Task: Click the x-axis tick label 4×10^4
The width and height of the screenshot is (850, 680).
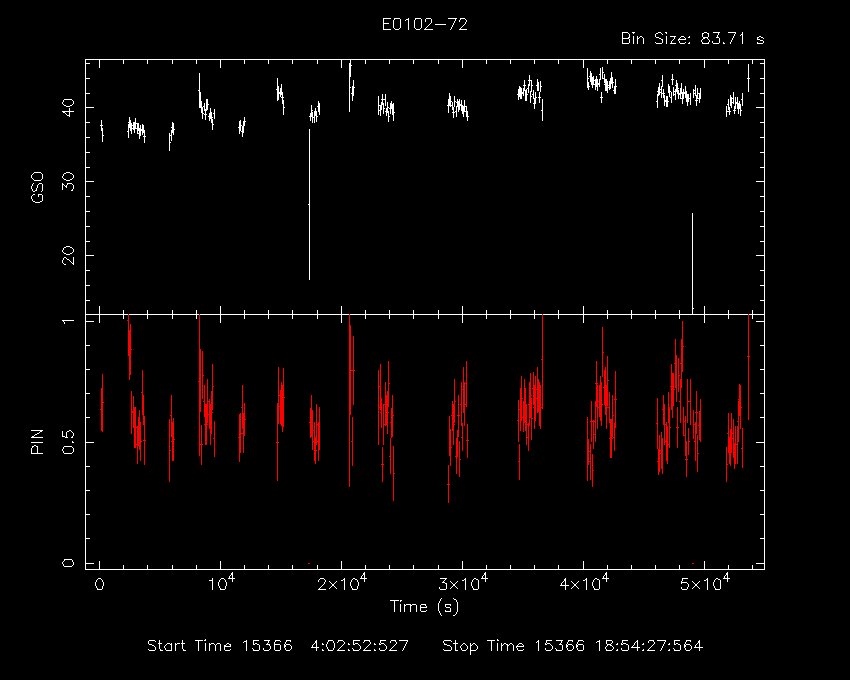Action: [584, 583]
